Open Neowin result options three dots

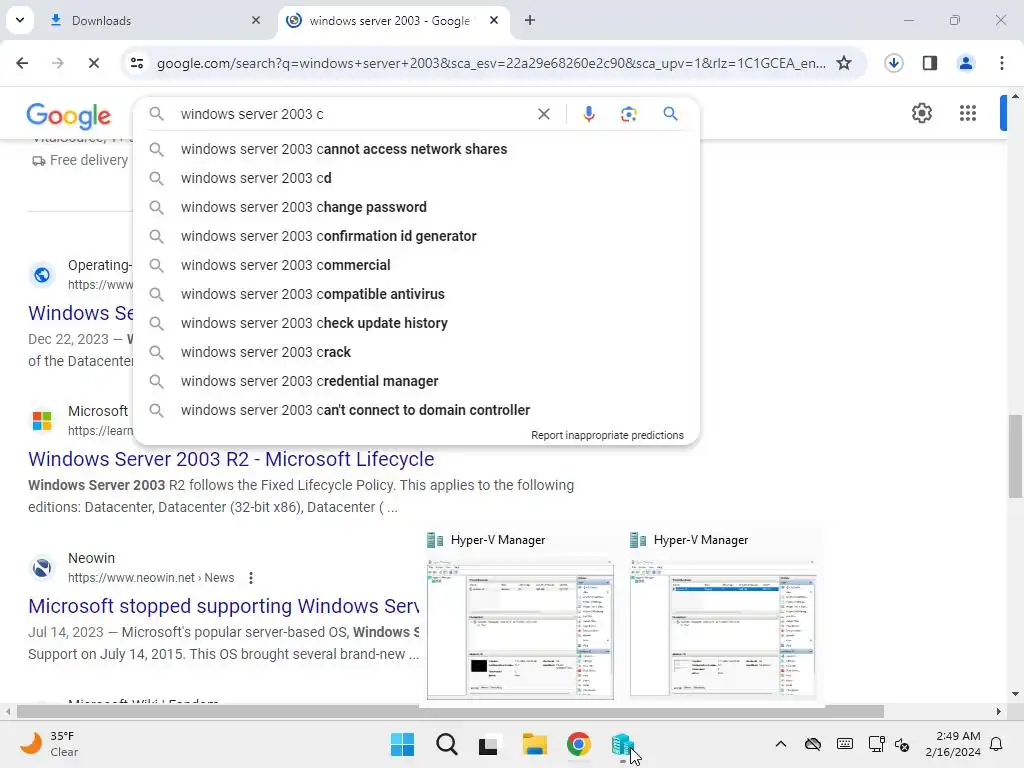251,578
